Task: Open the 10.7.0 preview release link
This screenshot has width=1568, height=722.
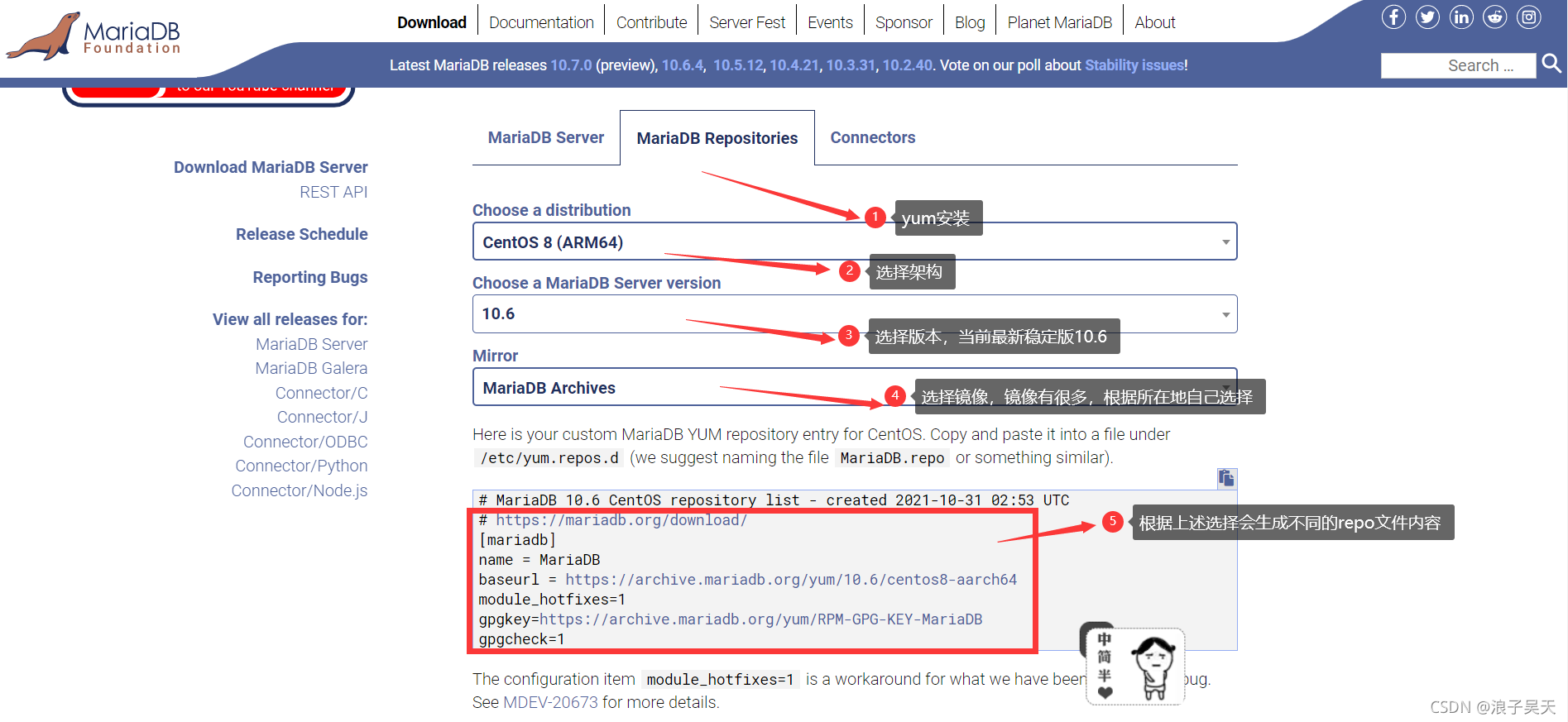Action: coord(572,65)
